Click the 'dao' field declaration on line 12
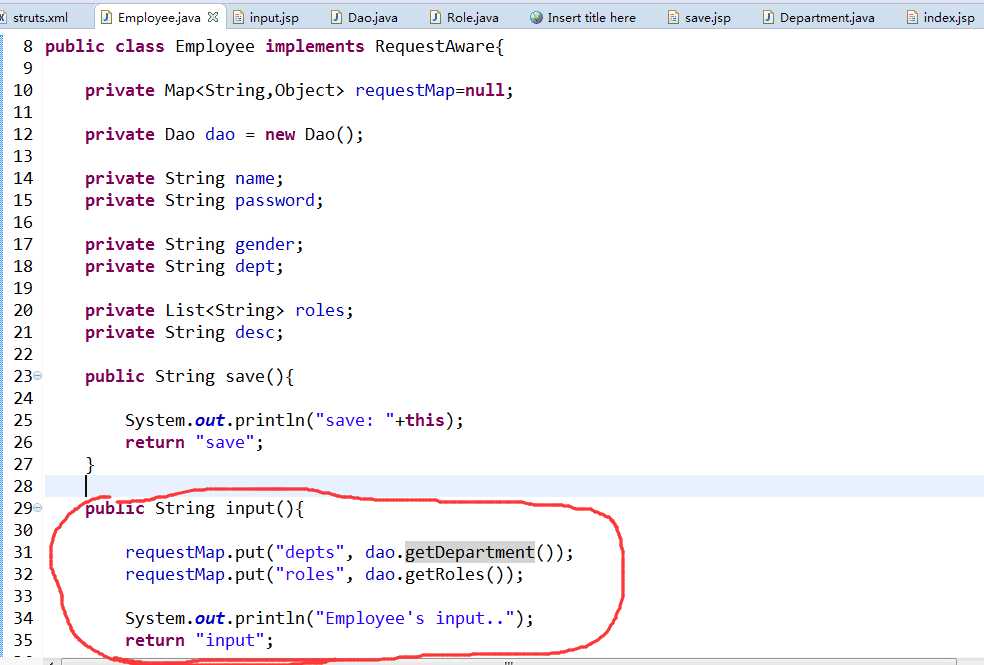Viewport: 984px width, 665px height. coord(220,134)
